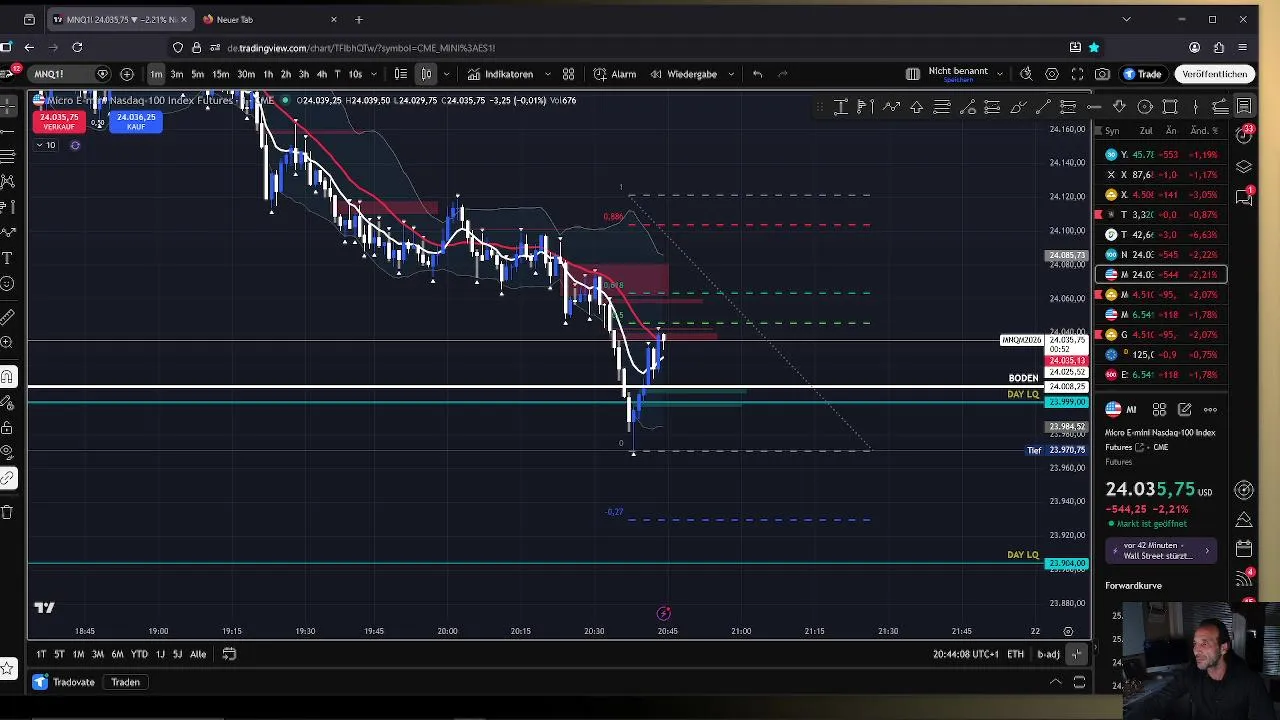The height and width of the screenshot is (720, 1280).
Task: Select the brush tool in favorites toolbar
Action: 1018,107
